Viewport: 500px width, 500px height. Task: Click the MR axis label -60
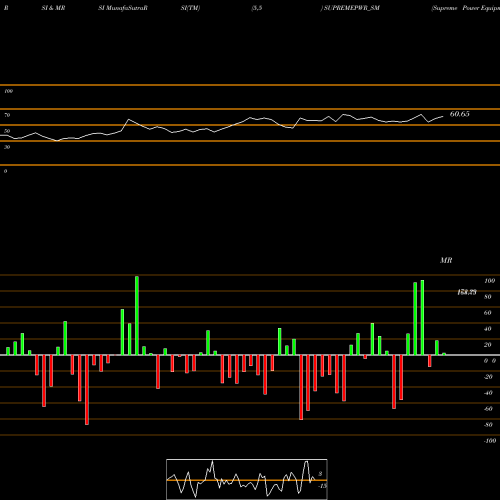[488, 409]
